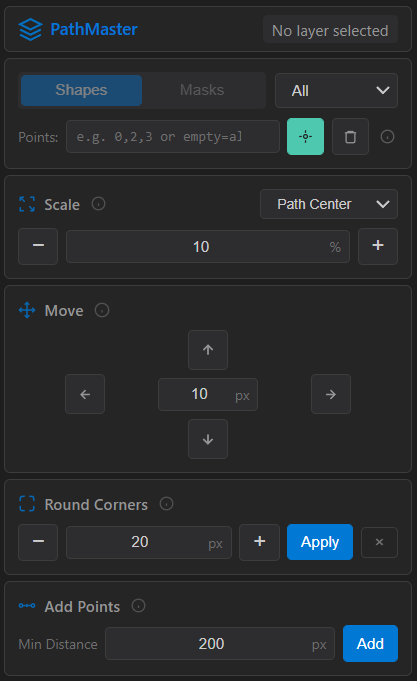Switch to the Shapes tab

[81, 90]
